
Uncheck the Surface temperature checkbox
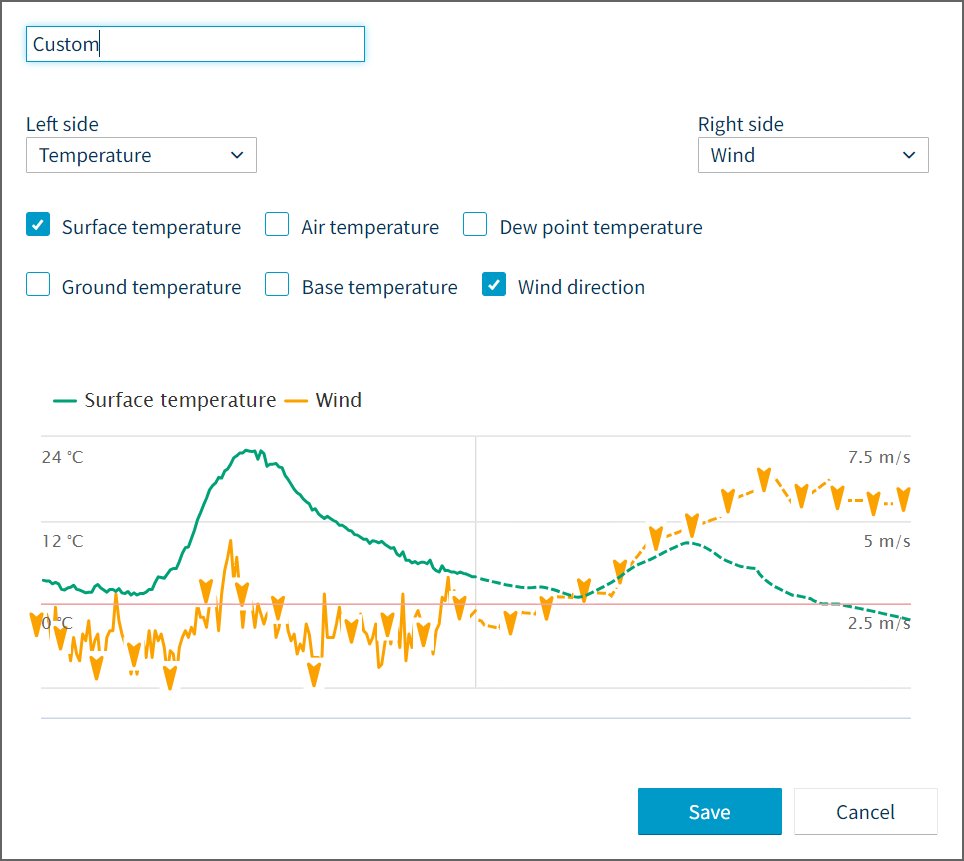click(x=38, y=225)
